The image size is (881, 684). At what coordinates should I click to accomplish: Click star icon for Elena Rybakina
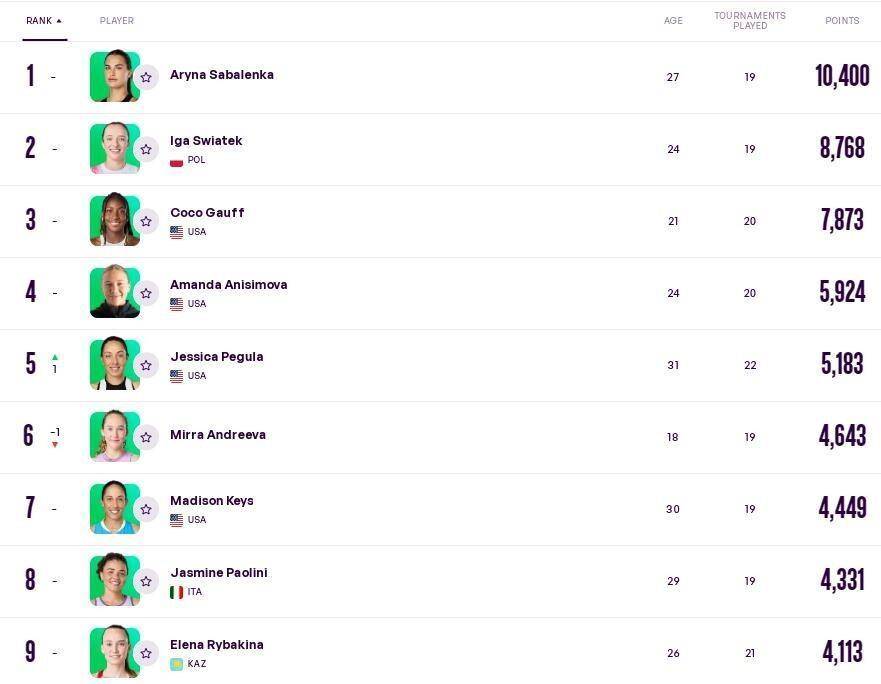[146, 653]
